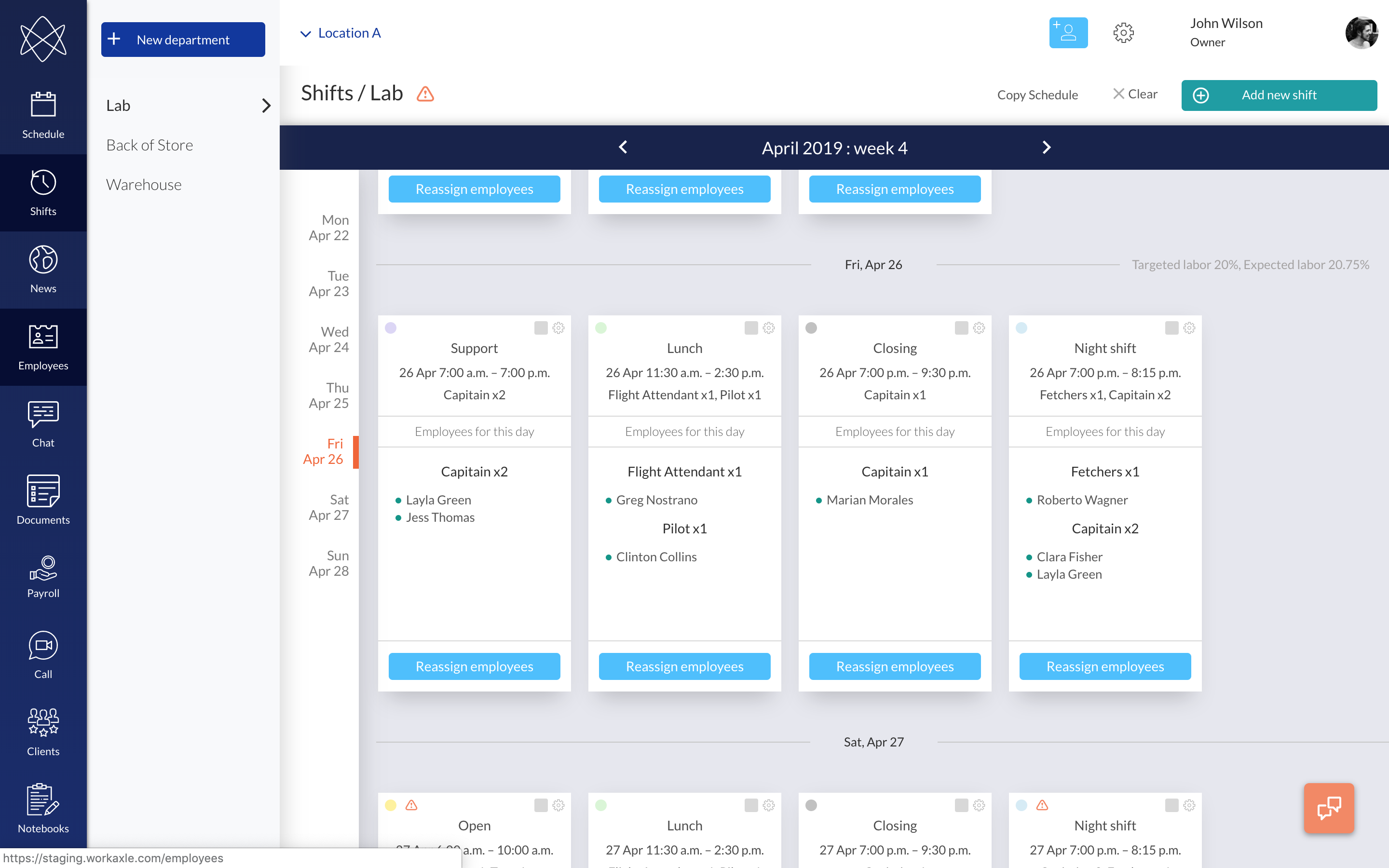1389x868 pixels.
Task: Select the Warehouse department
Action: click(x=144, y=184)
